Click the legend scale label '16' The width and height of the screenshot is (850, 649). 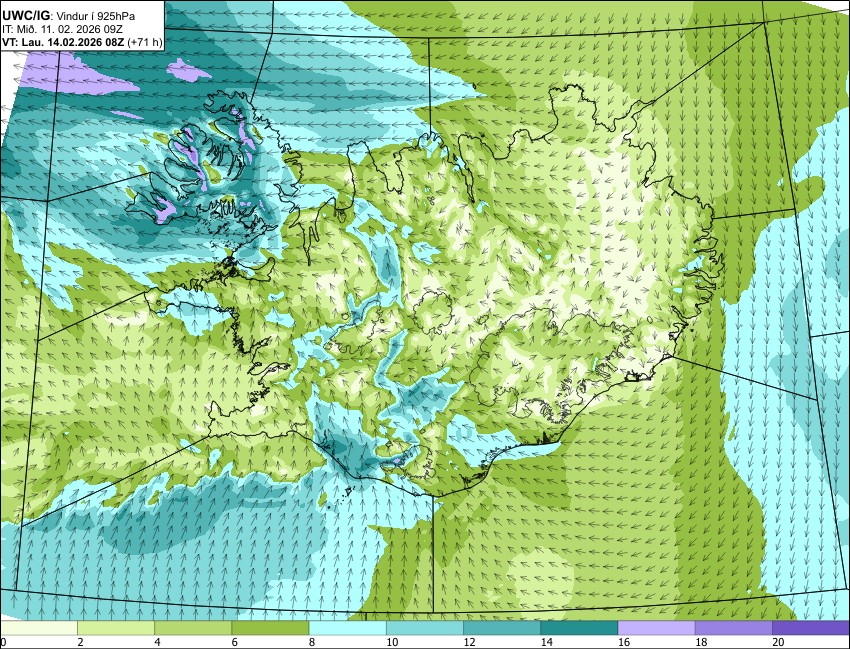pos(624,642)
